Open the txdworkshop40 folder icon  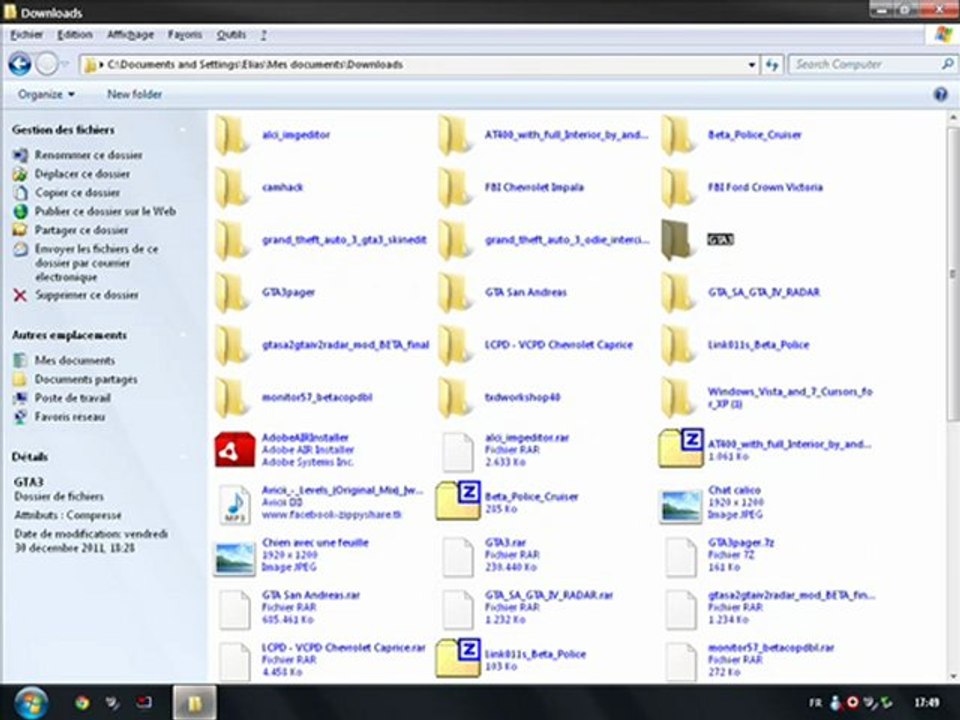[x=455, y=398]
